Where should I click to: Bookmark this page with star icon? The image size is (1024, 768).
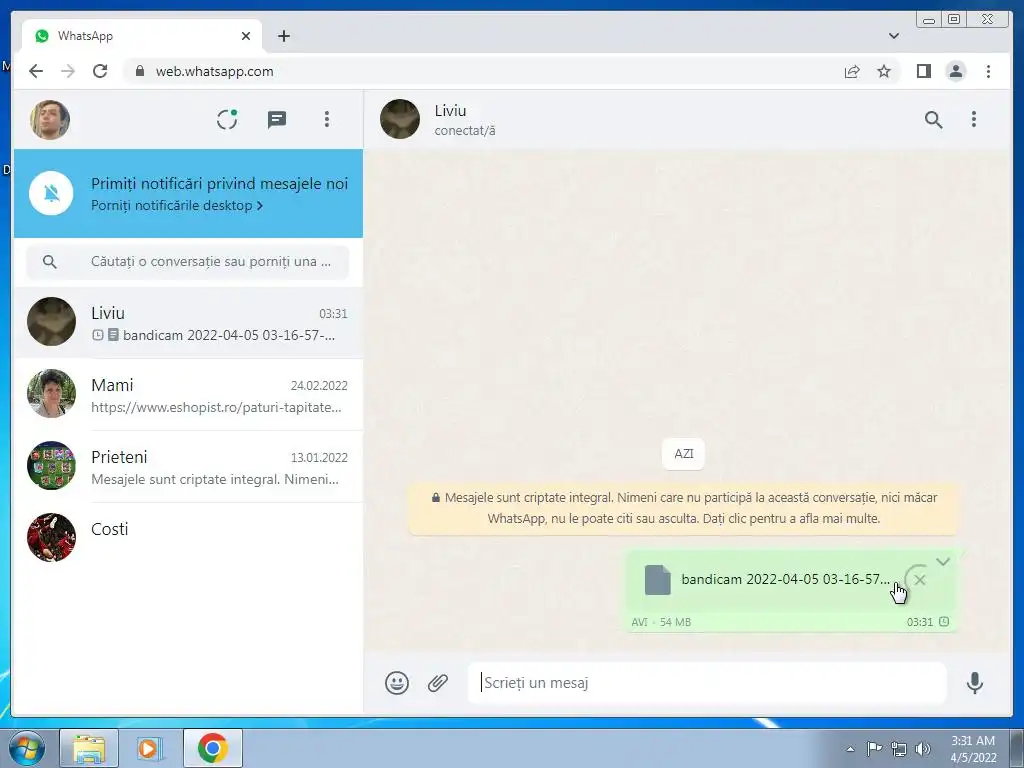click(x=884, y=71)
